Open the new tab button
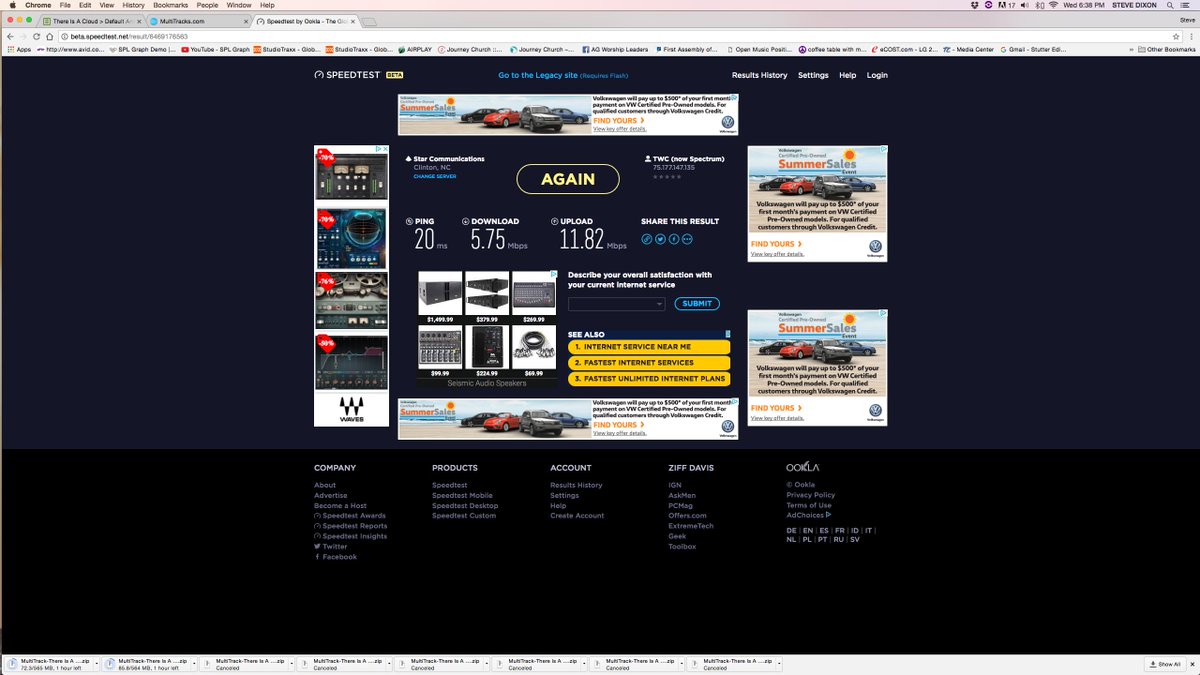 point(369,21)
